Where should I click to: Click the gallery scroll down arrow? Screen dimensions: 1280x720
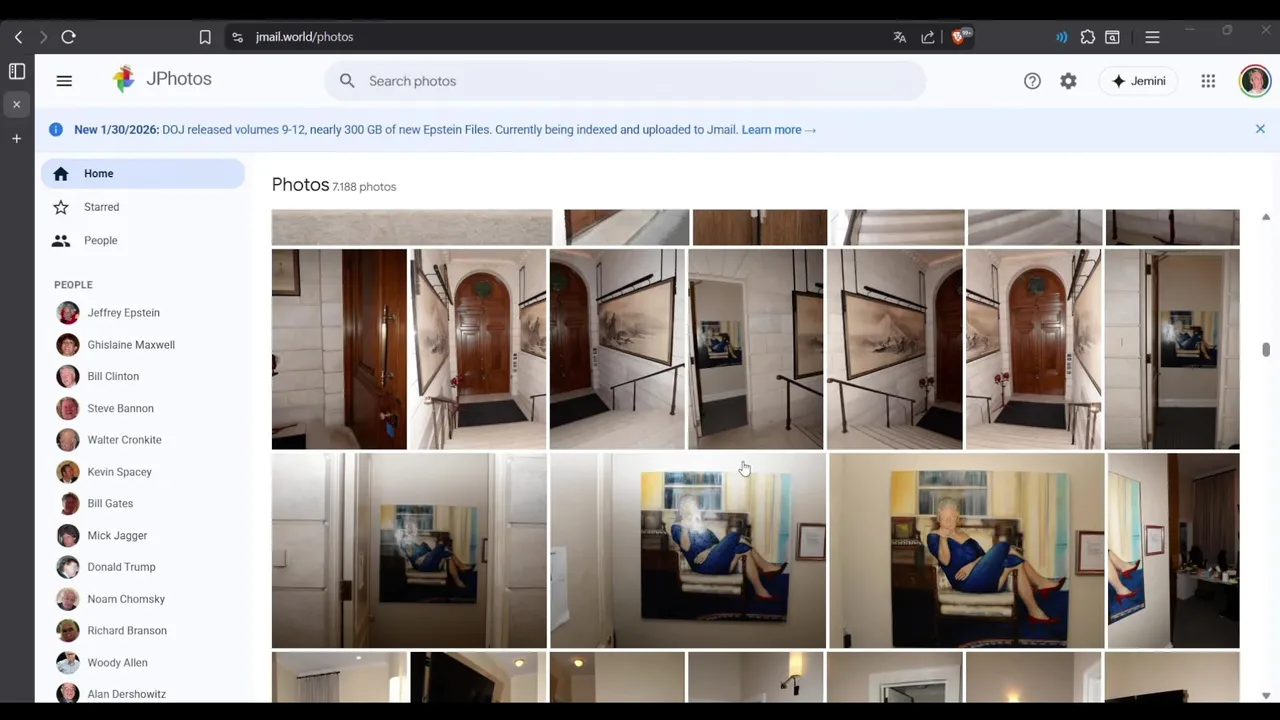point(1266,695)
